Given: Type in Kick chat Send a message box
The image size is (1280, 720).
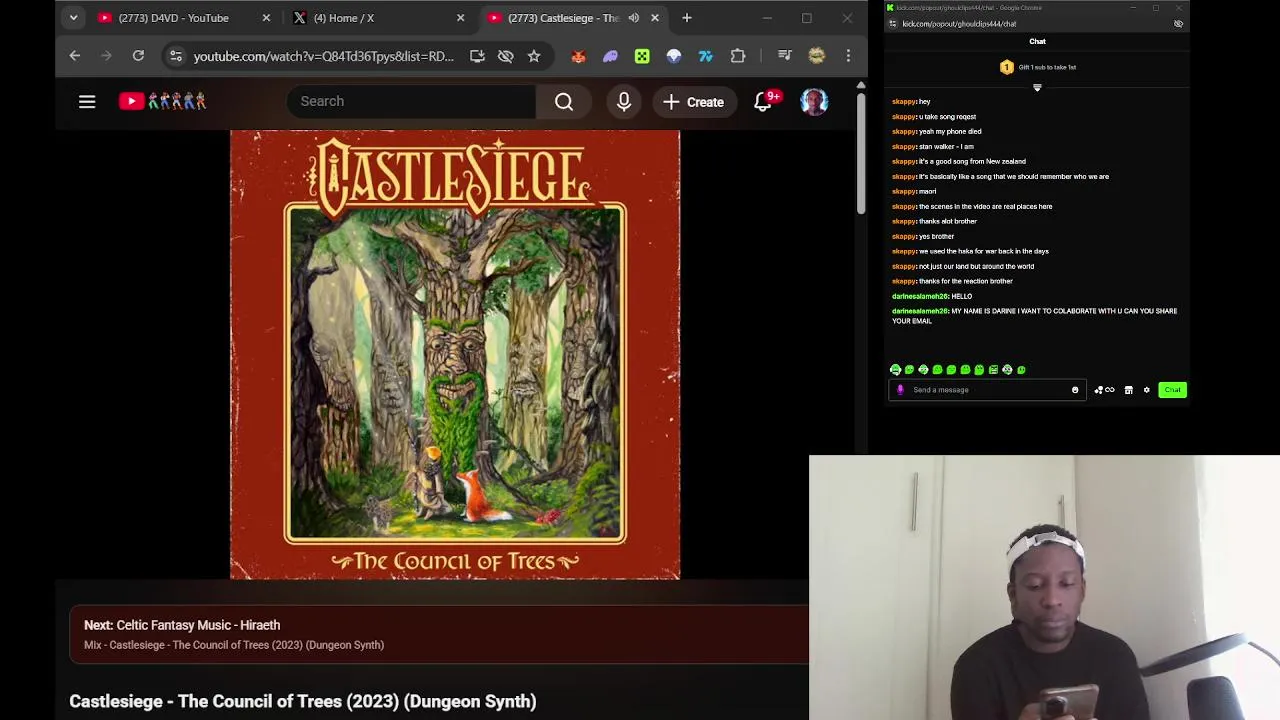Looking at the screenshot, I should click(985, 390).
